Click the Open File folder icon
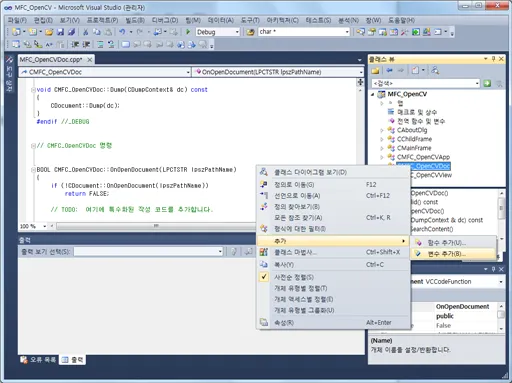The width and height of the screenshot is (512, 383). (x=49, y=32)
